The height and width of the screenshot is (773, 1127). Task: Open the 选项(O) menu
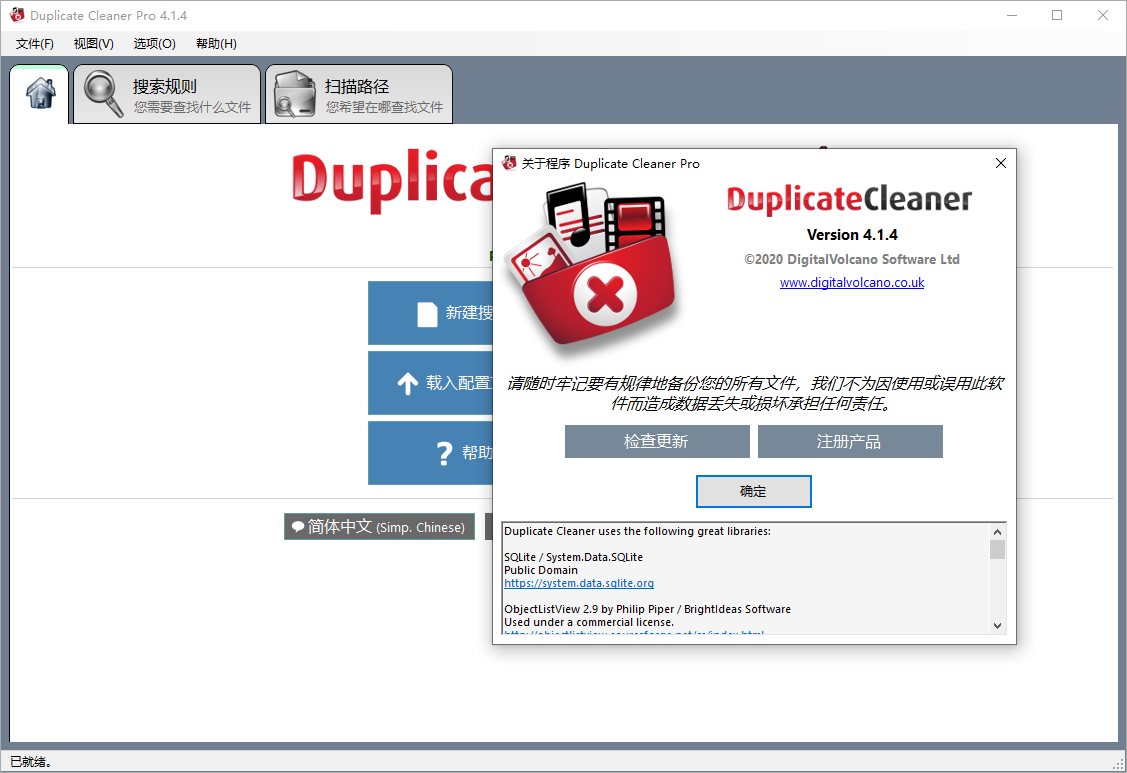click(x=152, y=43)
